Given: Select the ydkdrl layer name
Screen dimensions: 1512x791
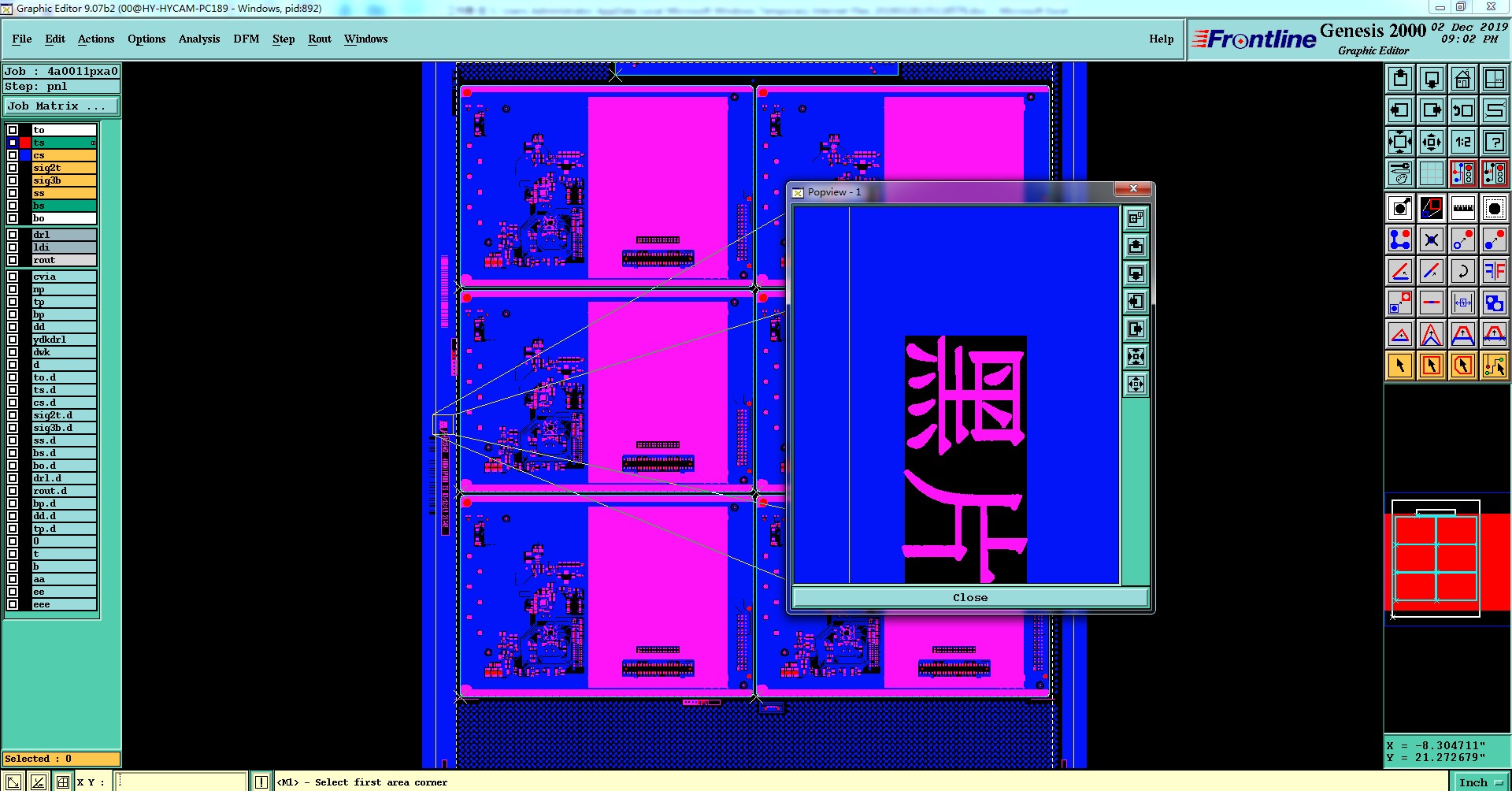Looking at the screenshot, I should pyautogui.click(x=64, y=340).
